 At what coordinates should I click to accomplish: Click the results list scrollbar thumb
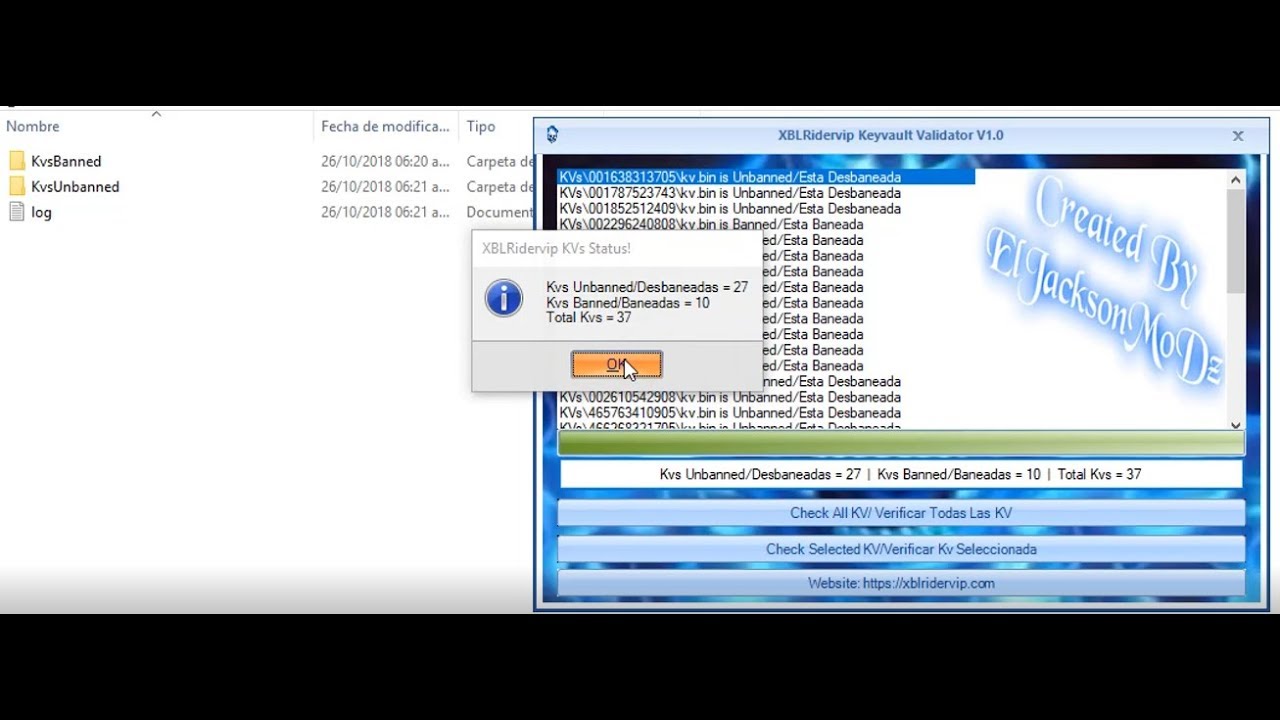pos(1236,240)
